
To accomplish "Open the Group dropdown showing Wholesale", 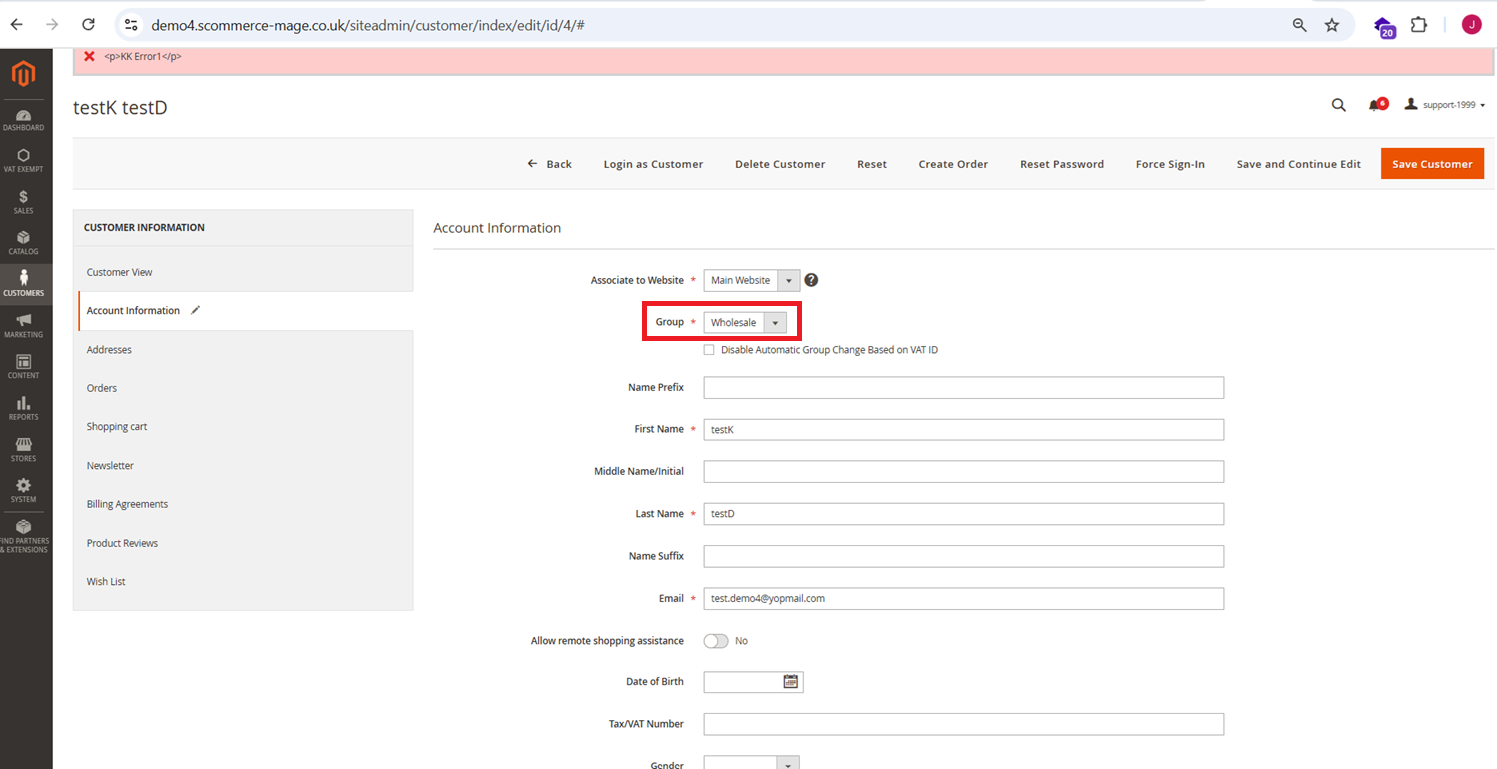I will (x=745, y=322).
